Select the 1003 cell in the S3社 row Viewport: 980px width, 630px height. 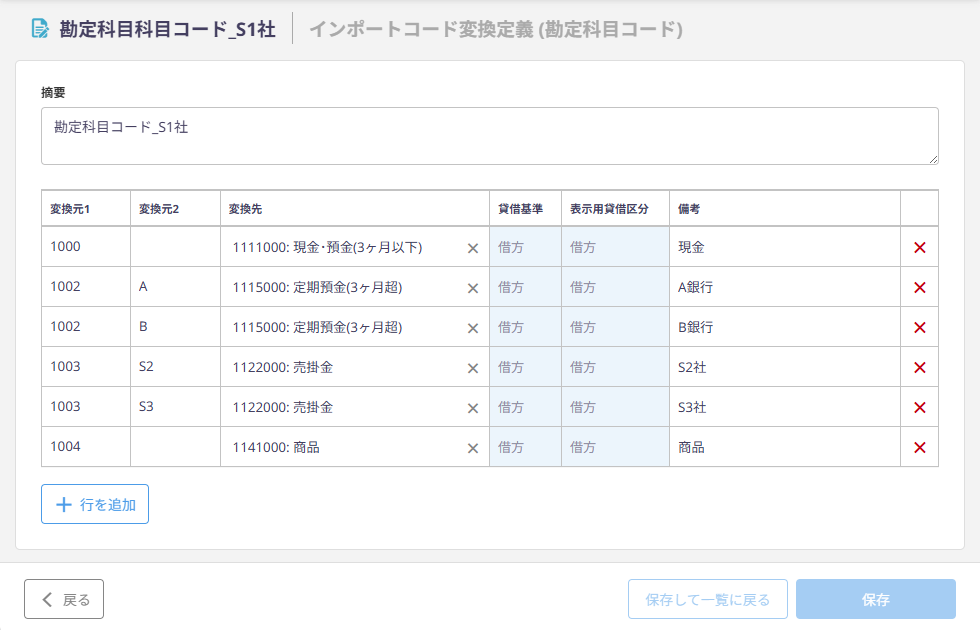86,407
